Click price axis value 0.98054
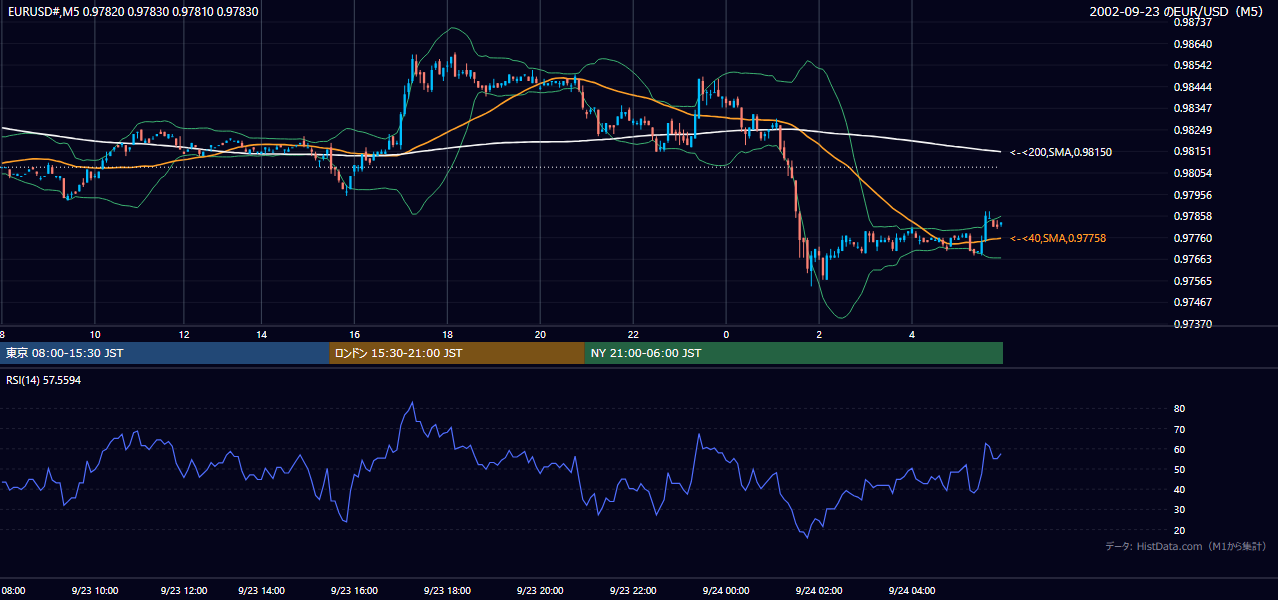The image size is (1278, 600). click(1192, 173)
